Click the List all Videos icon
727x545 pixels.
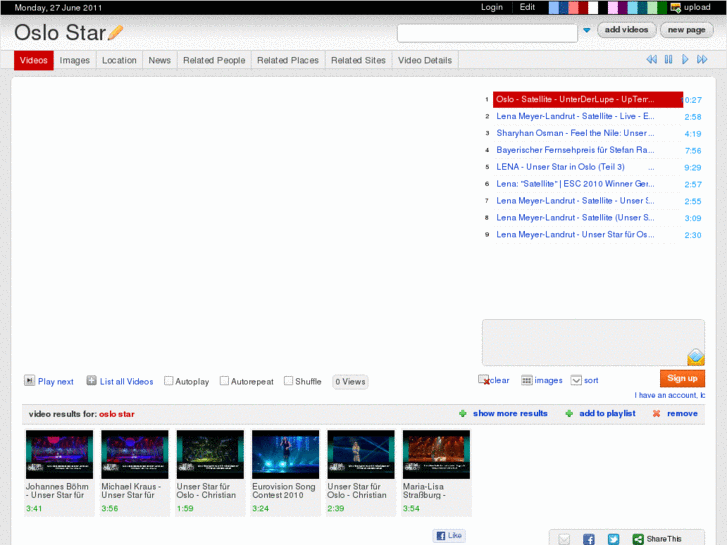click(91, 381)
